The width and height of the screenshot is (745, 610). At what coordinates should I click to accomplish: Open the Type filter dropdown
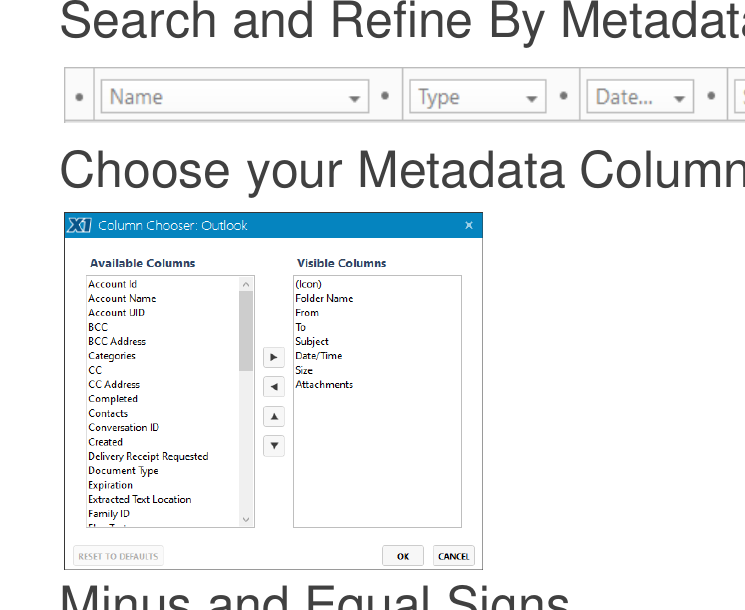tap(478, 96)
